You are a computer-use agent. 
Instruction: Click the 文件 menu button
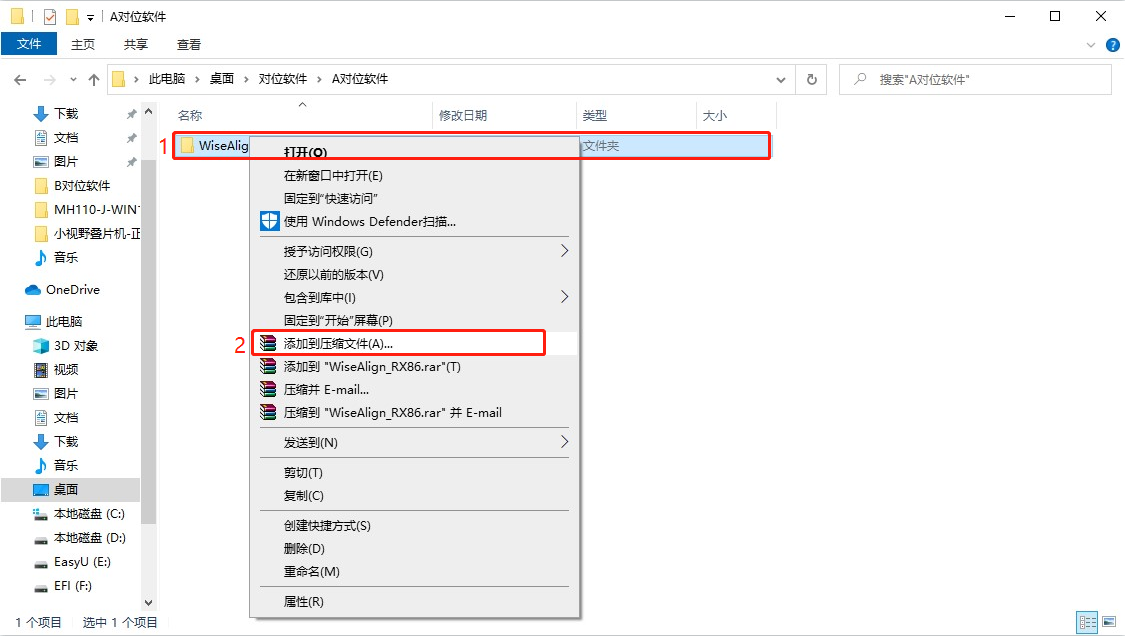(x=29, y=44)
